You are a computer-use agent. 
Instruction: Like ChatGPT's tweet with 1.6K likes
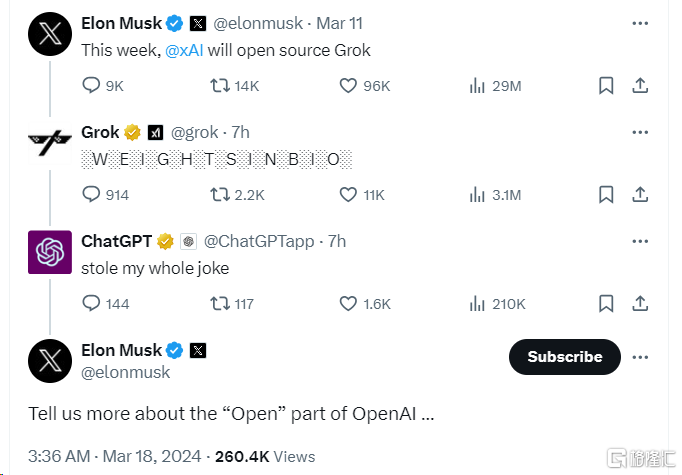pos(349,303)
